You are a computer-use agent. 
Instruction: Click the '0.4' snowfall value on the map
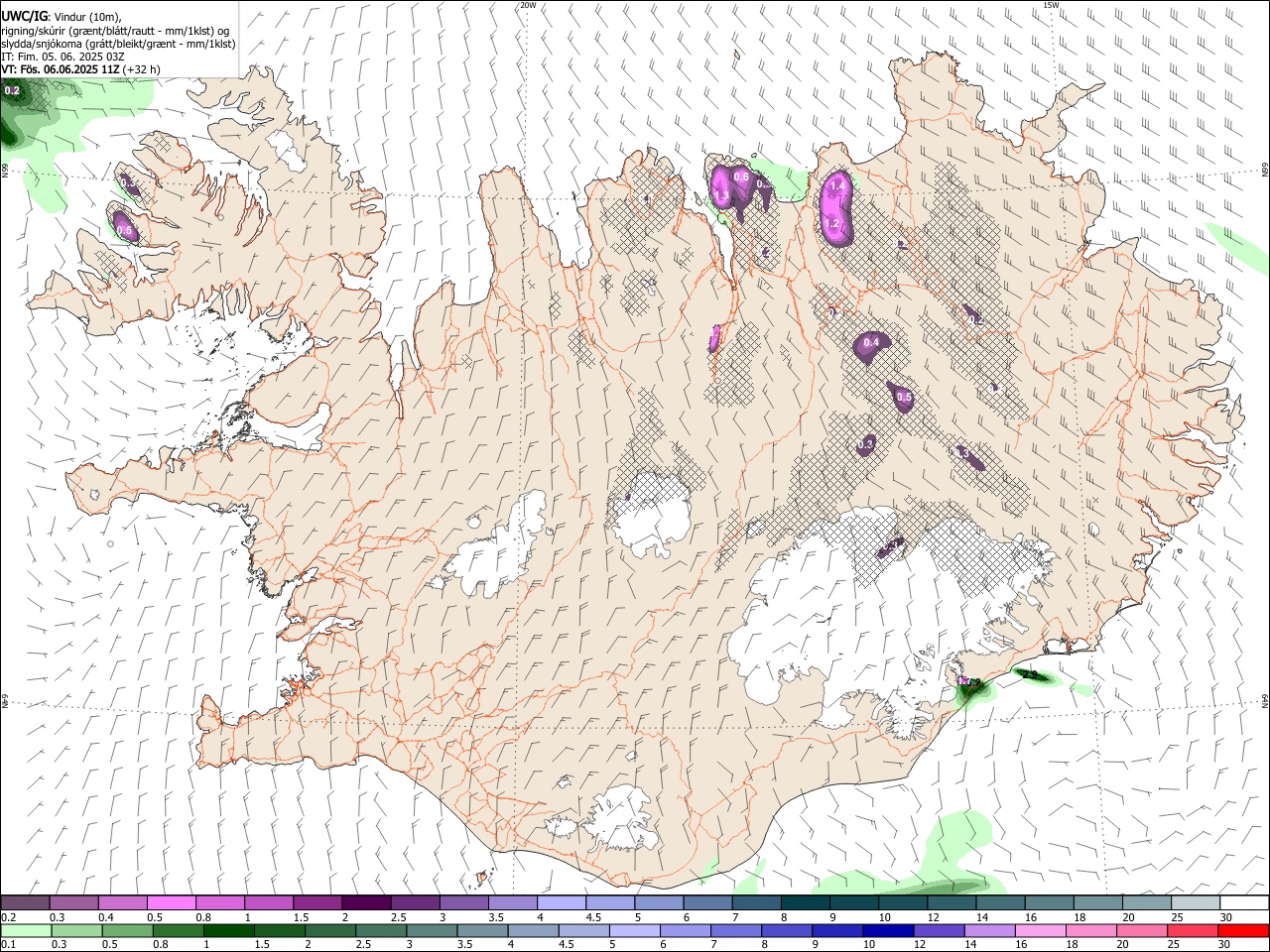(871, 342)
